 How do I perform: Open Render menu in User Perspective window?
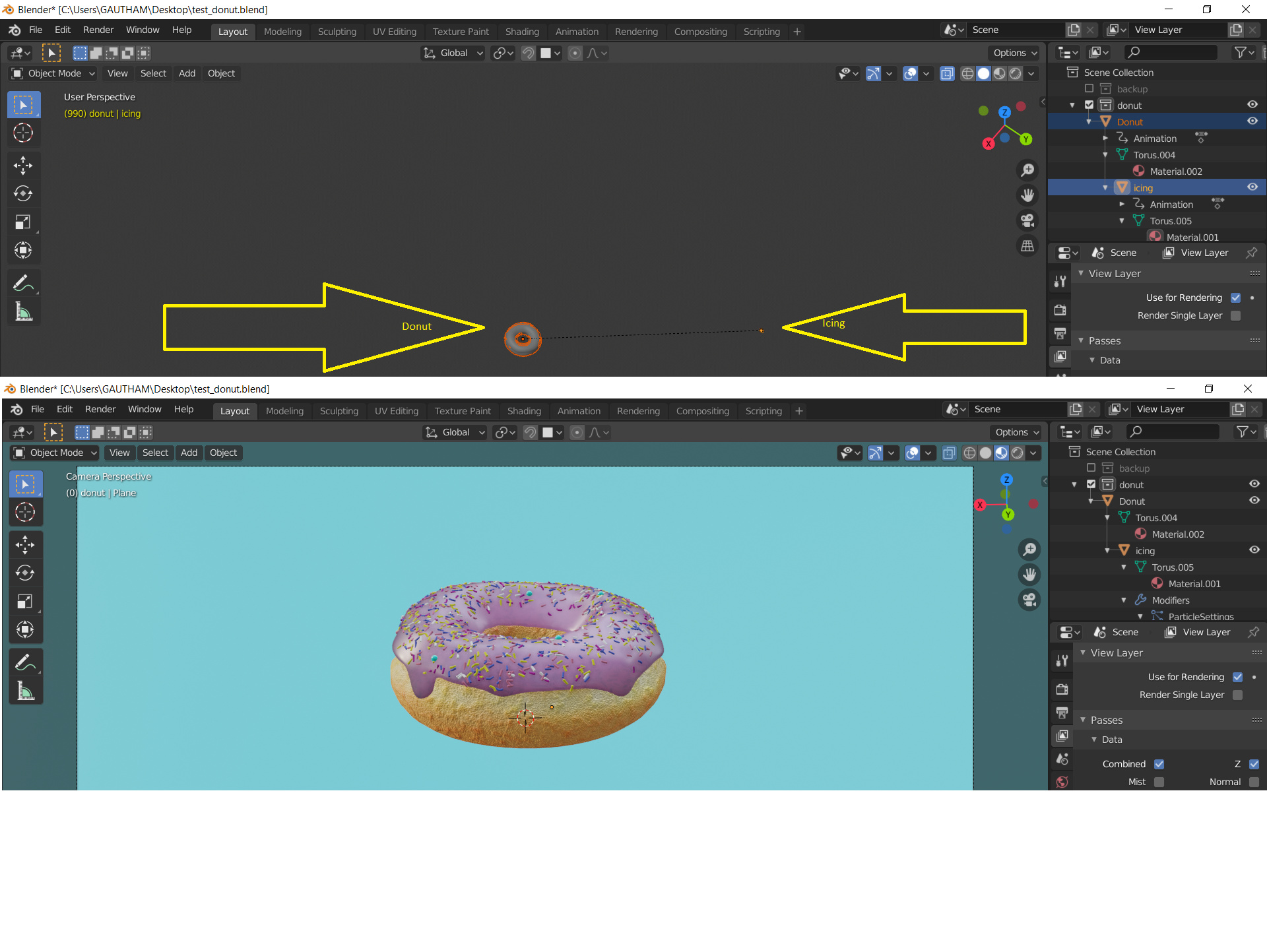pos(98,30)
